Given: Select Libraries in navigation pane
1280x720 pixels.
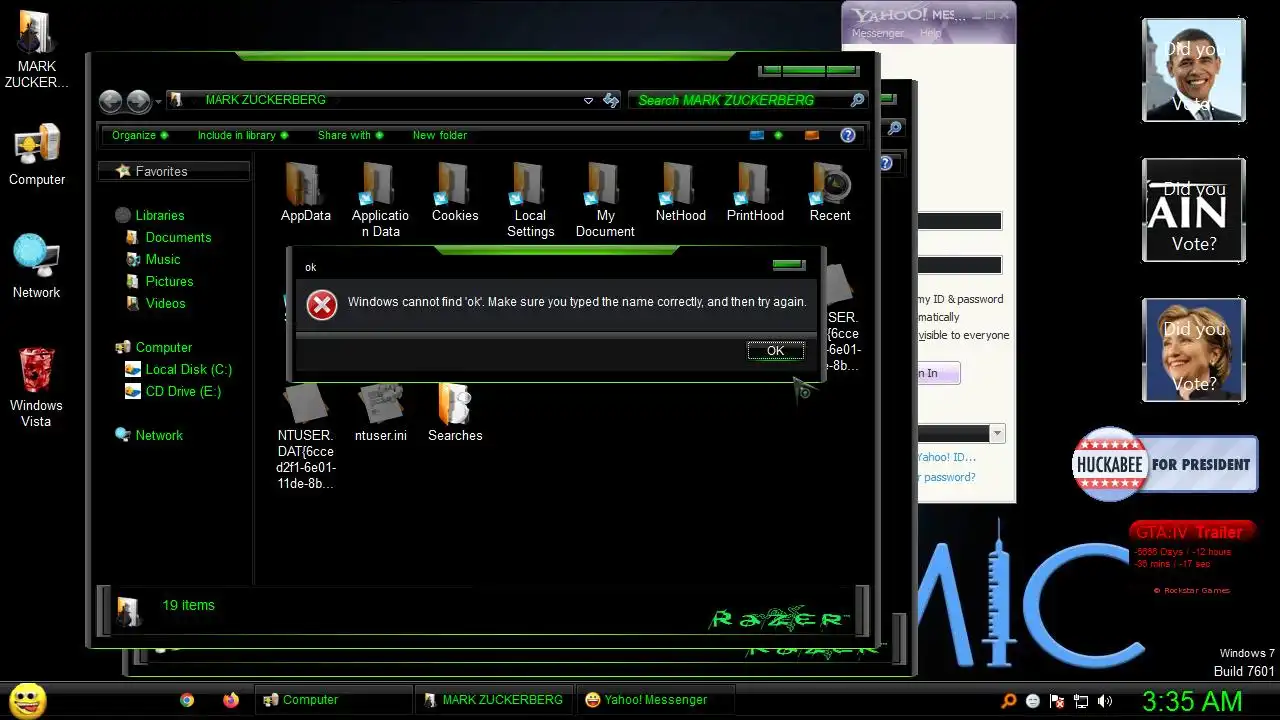Looking at the screenshot, I should click(x=150, y=215).
